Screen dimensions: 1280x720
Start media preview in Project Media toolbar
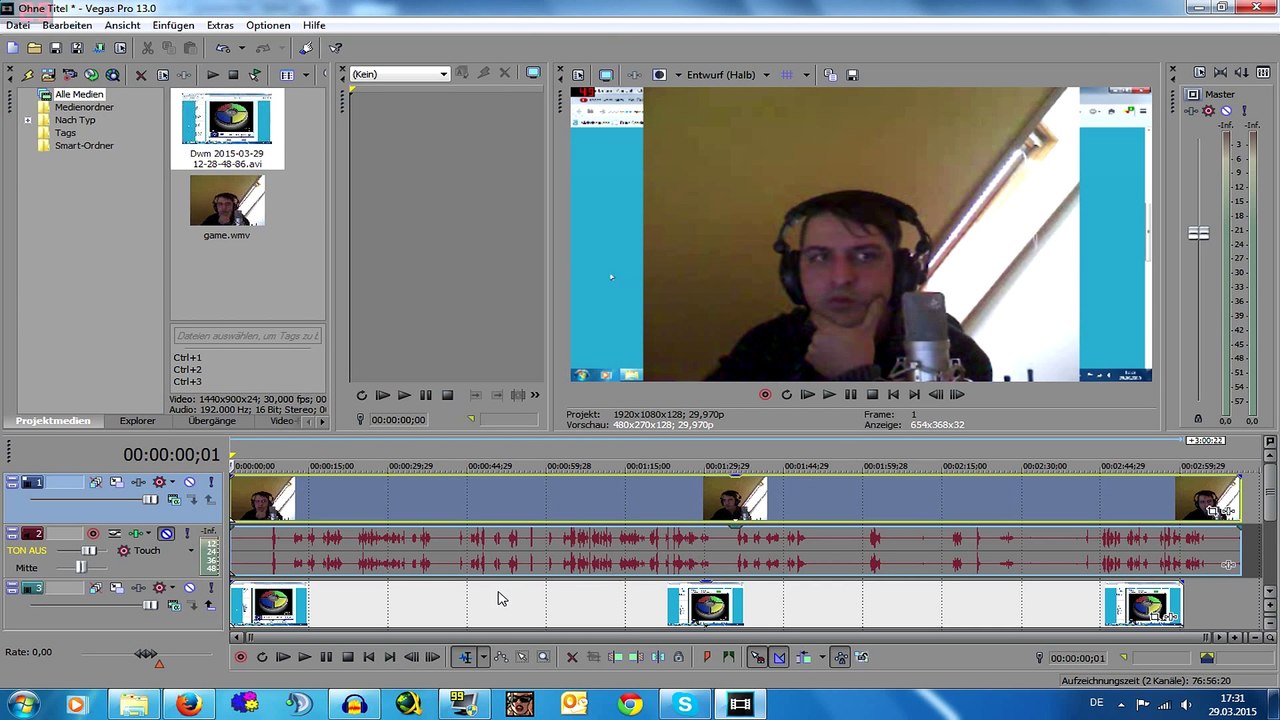(x=213, y=75)
